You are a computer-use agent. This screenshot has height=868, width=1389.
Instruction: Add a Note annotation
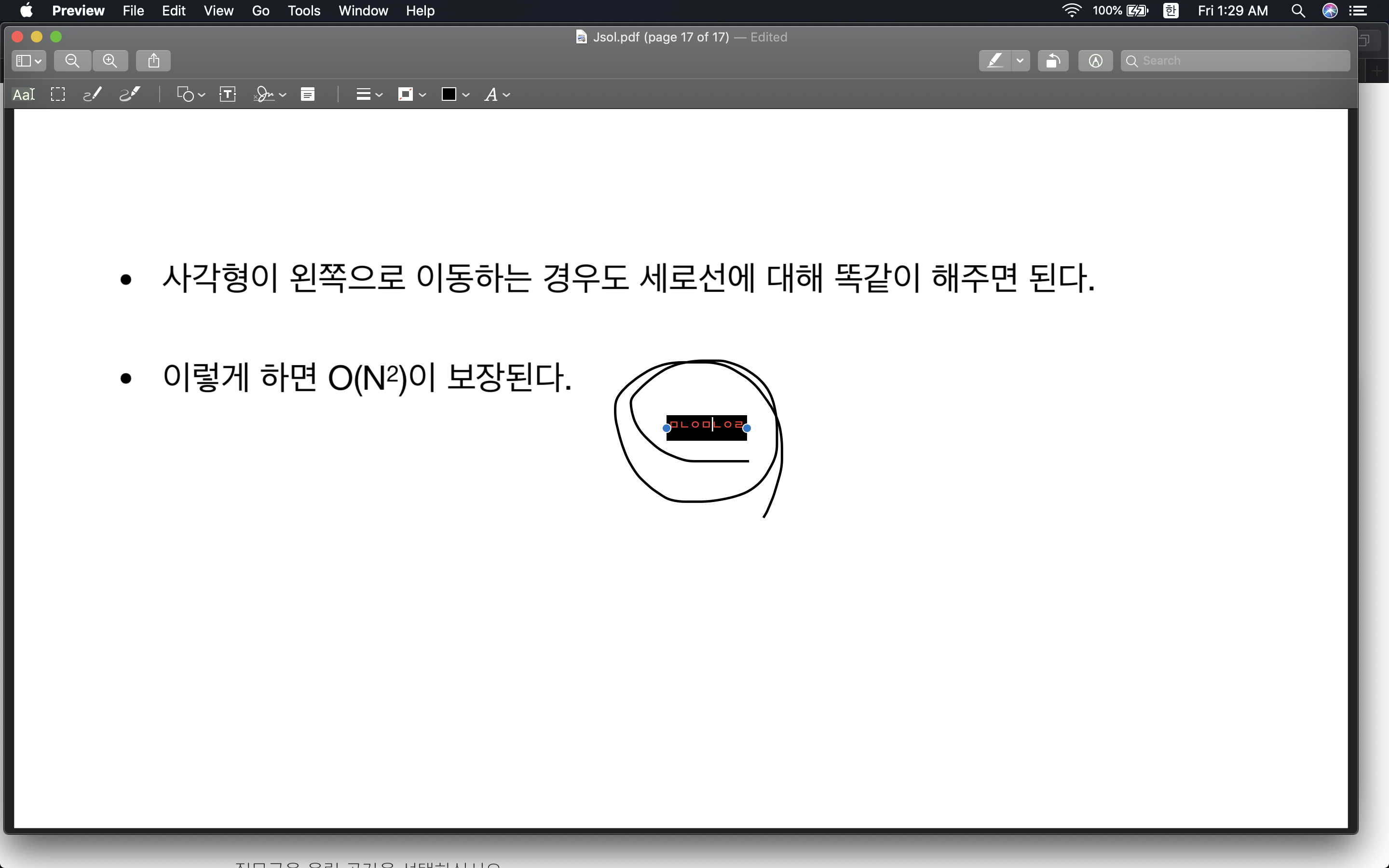click(308, 95)
